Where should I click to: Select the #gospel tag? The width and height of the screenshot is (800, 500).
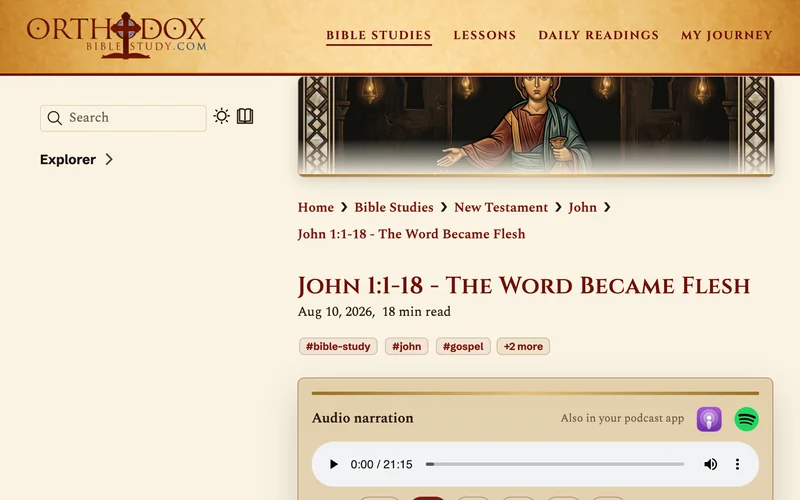click(x=463, y=346)
